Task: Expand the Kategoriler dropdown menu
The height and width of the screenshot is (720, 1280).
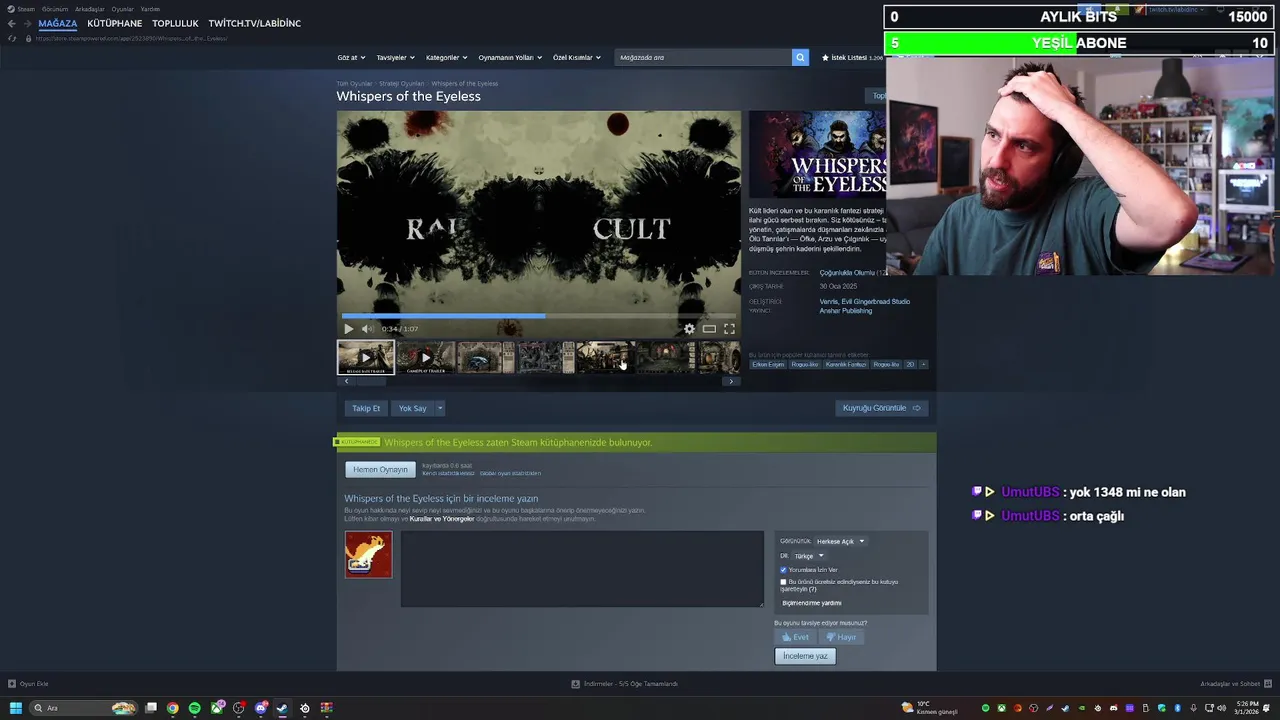Action: coord(446,57)
